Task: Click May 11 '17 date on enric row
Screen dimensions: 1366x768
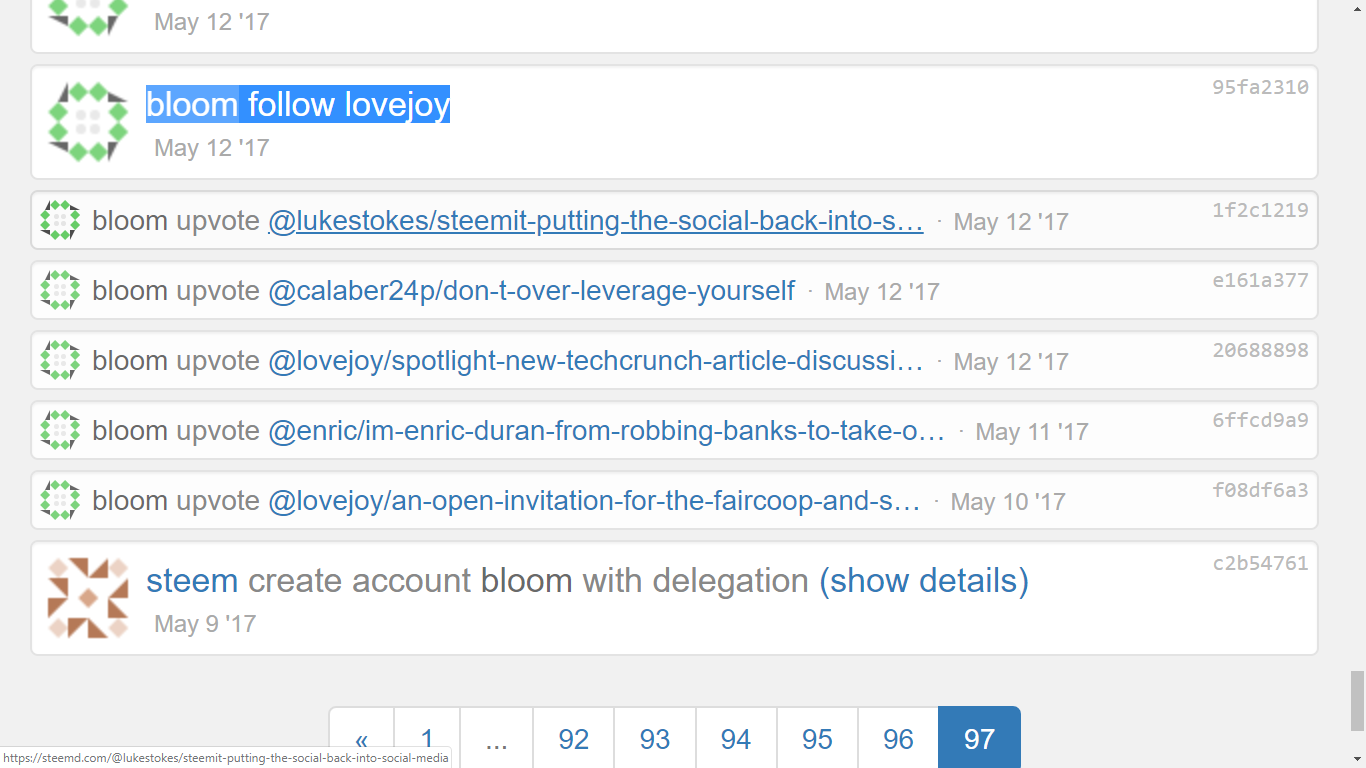Action: 1032,432
